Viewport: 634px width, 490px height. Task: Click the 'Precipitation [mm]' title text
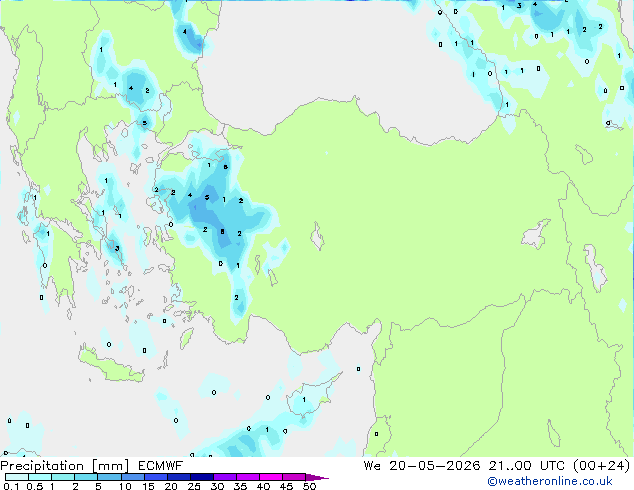click(65, 466)
